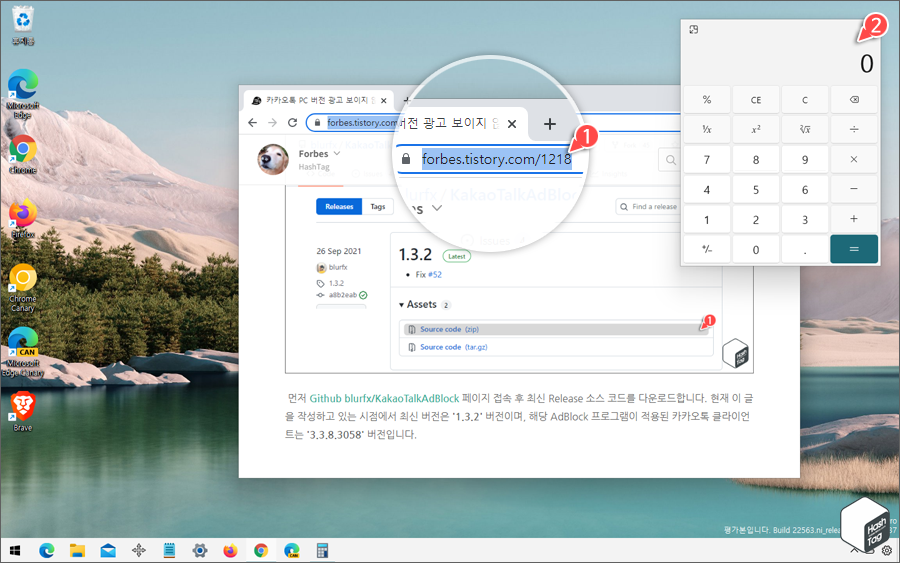
Task: Go forward in the browser
Action: [273, 123]
